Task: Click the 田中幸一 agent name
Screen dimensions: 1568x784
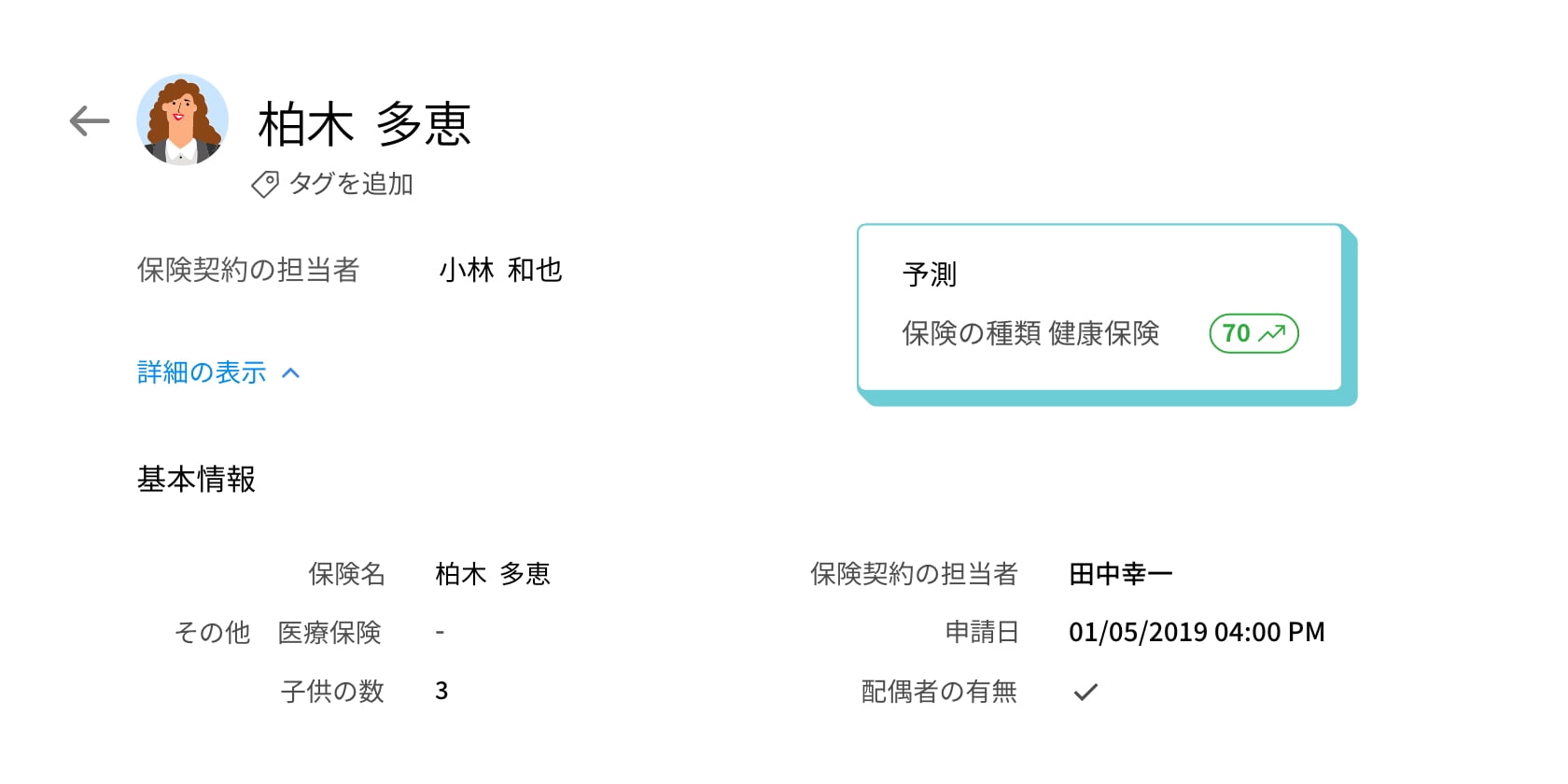Action: 1120,574
